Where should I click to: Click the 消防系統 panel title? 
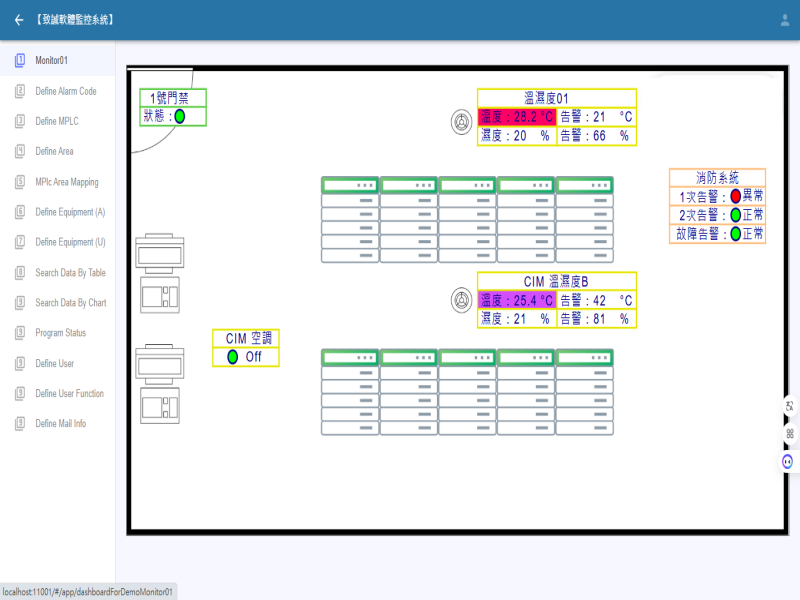[x=717, y=178]
